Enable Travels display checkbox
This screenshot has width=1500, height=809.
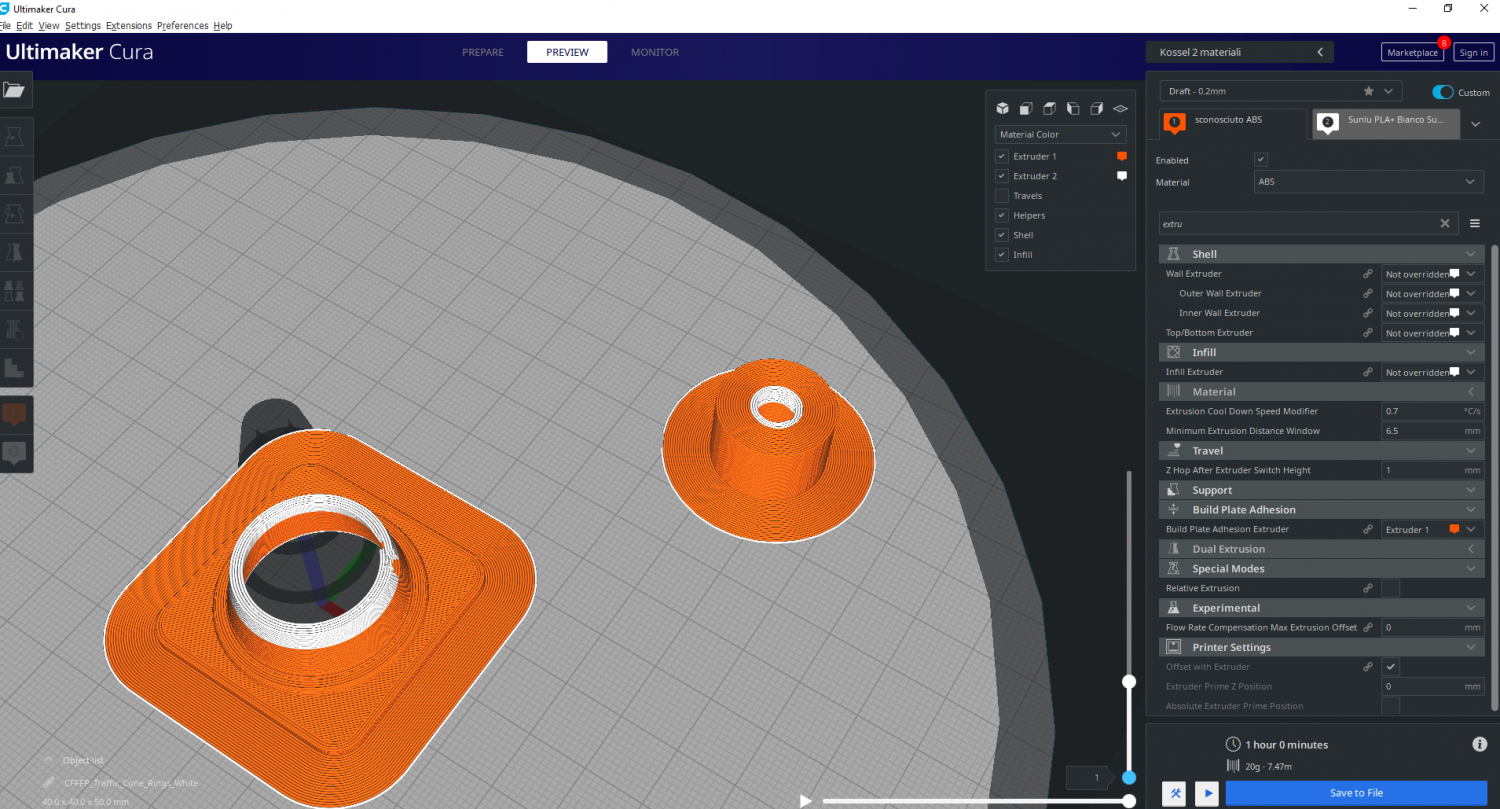click(1001, 196)
